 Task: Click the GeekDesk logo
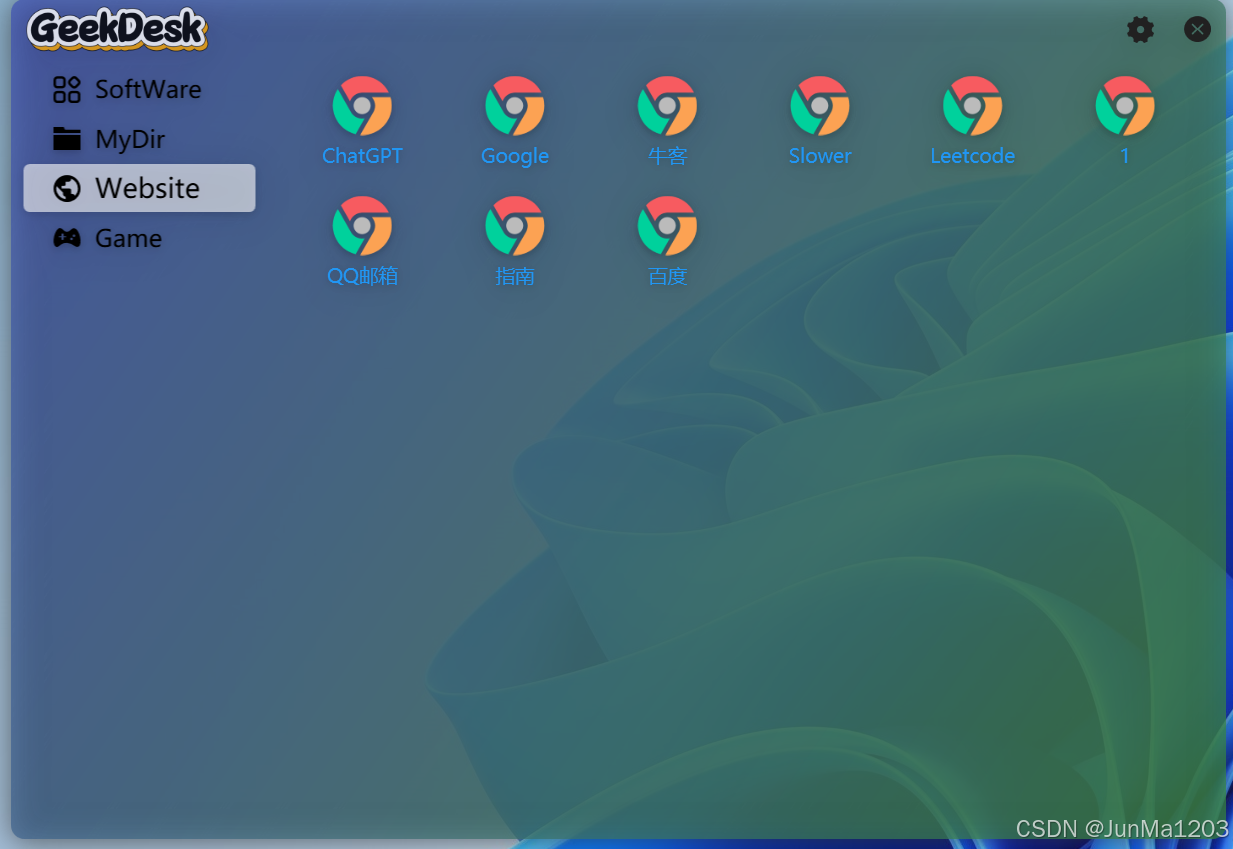click(x=118, y=29)
